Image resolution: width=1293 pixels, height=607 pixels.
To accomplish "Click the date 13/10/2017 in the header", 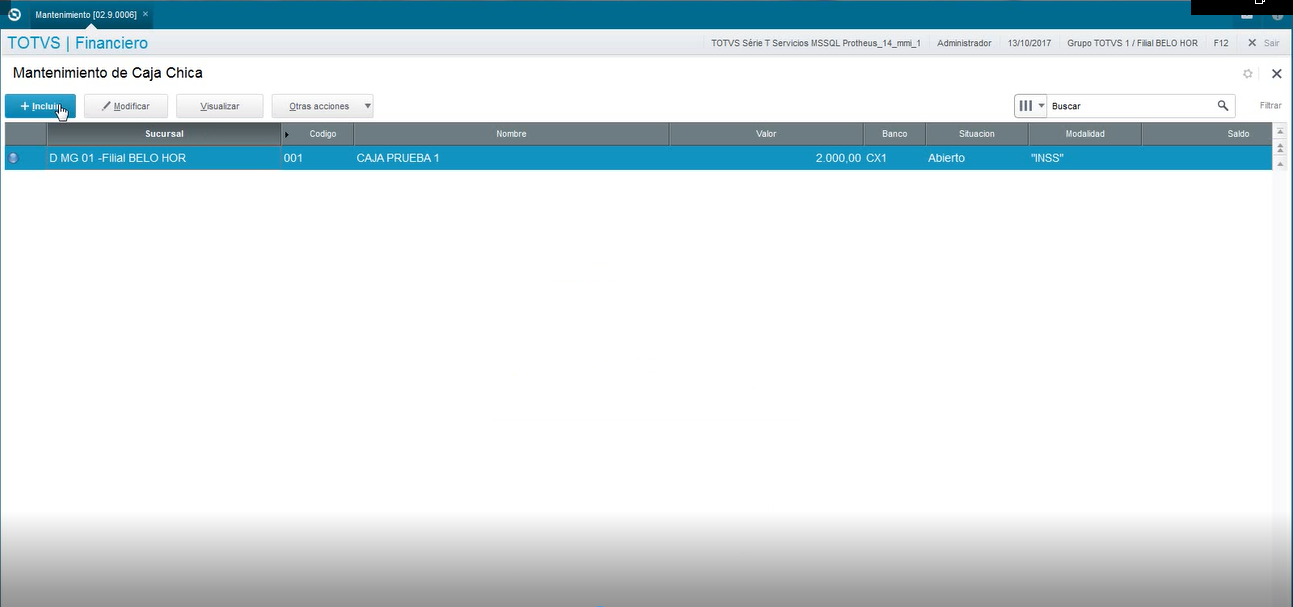I will tap(1029, 43).
